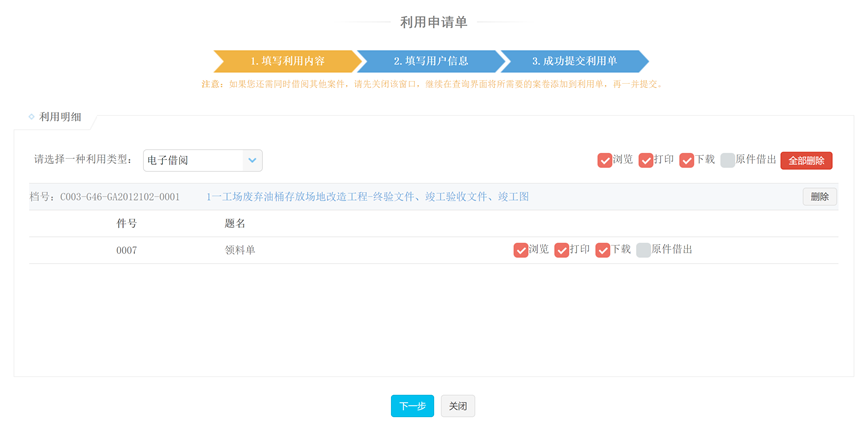This screenshot has height=421, width=865.
Task: Click the 领料单 title cell
Action: tap(240, 251)
